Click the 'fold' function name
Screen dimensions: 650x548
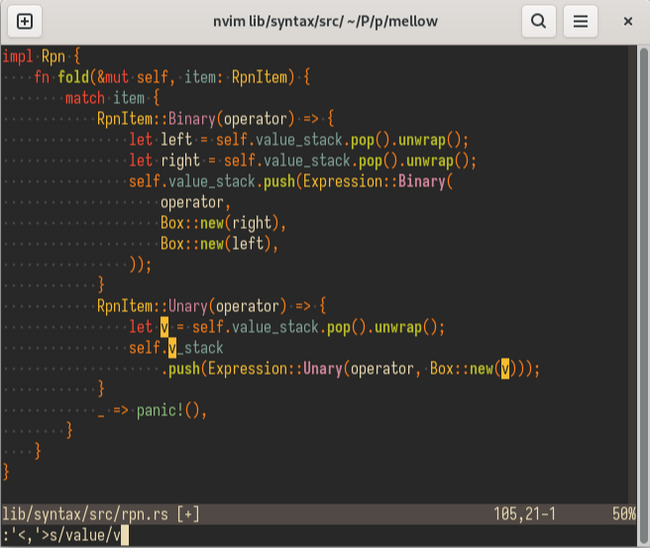[73, 77]
